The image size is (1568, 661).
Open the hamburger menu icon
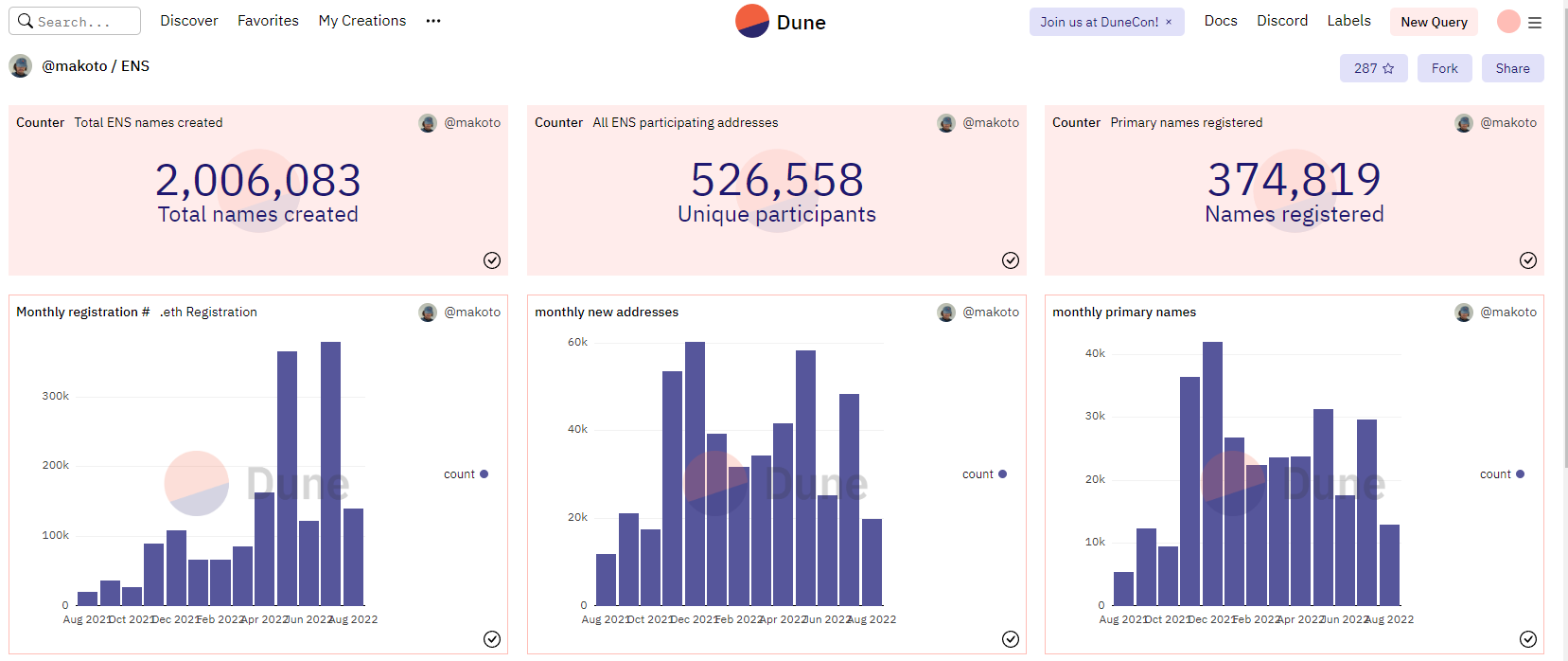pyautogui.click(x=1535, y=23)
